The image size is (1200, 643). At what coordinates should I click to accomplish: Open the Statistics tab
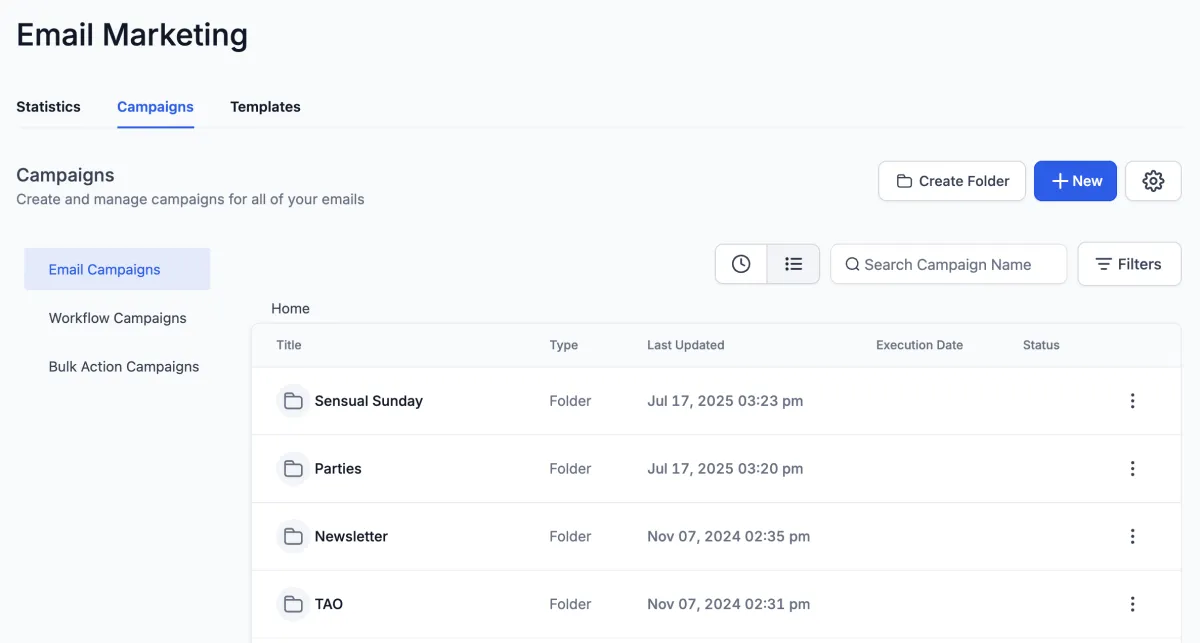(48, 107)
